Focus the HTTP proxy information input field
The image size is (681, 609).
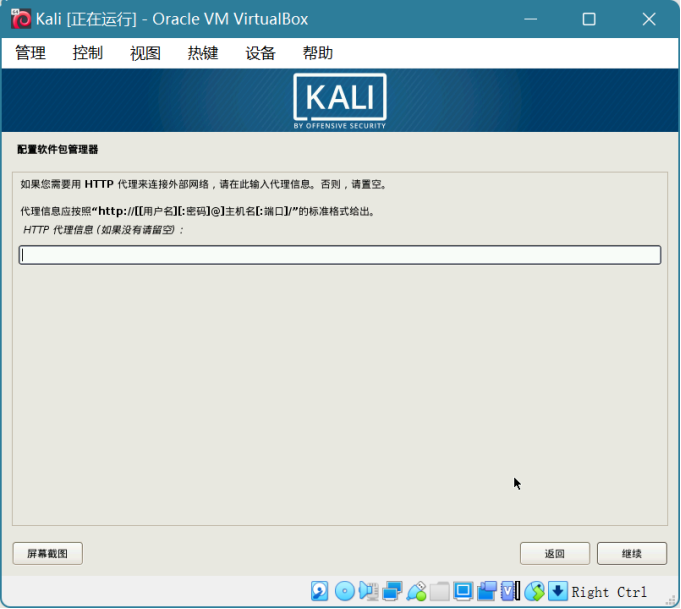[340, 255]
